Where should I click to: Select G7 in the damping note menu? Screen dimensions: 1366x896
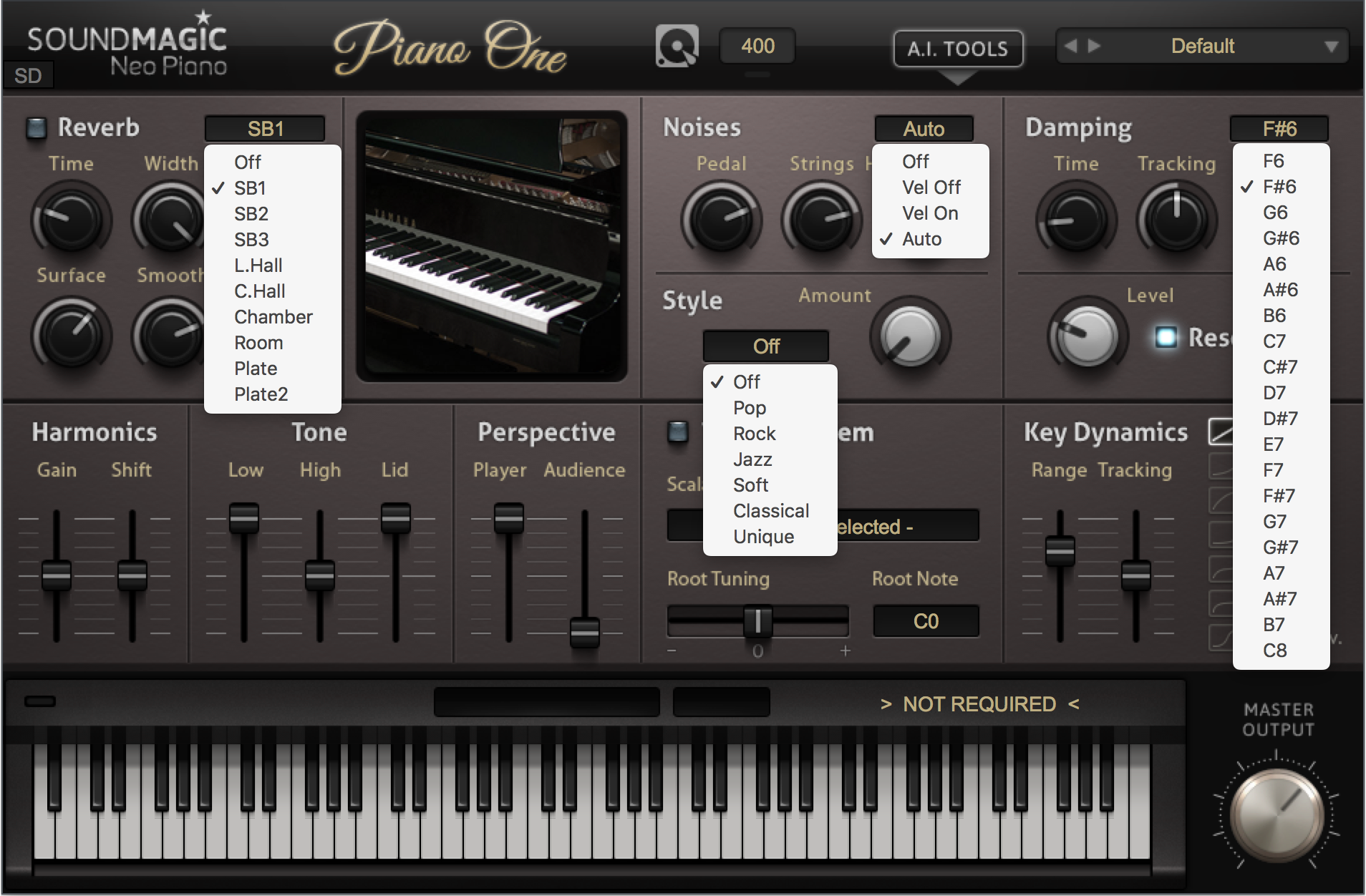[1281, 522]
